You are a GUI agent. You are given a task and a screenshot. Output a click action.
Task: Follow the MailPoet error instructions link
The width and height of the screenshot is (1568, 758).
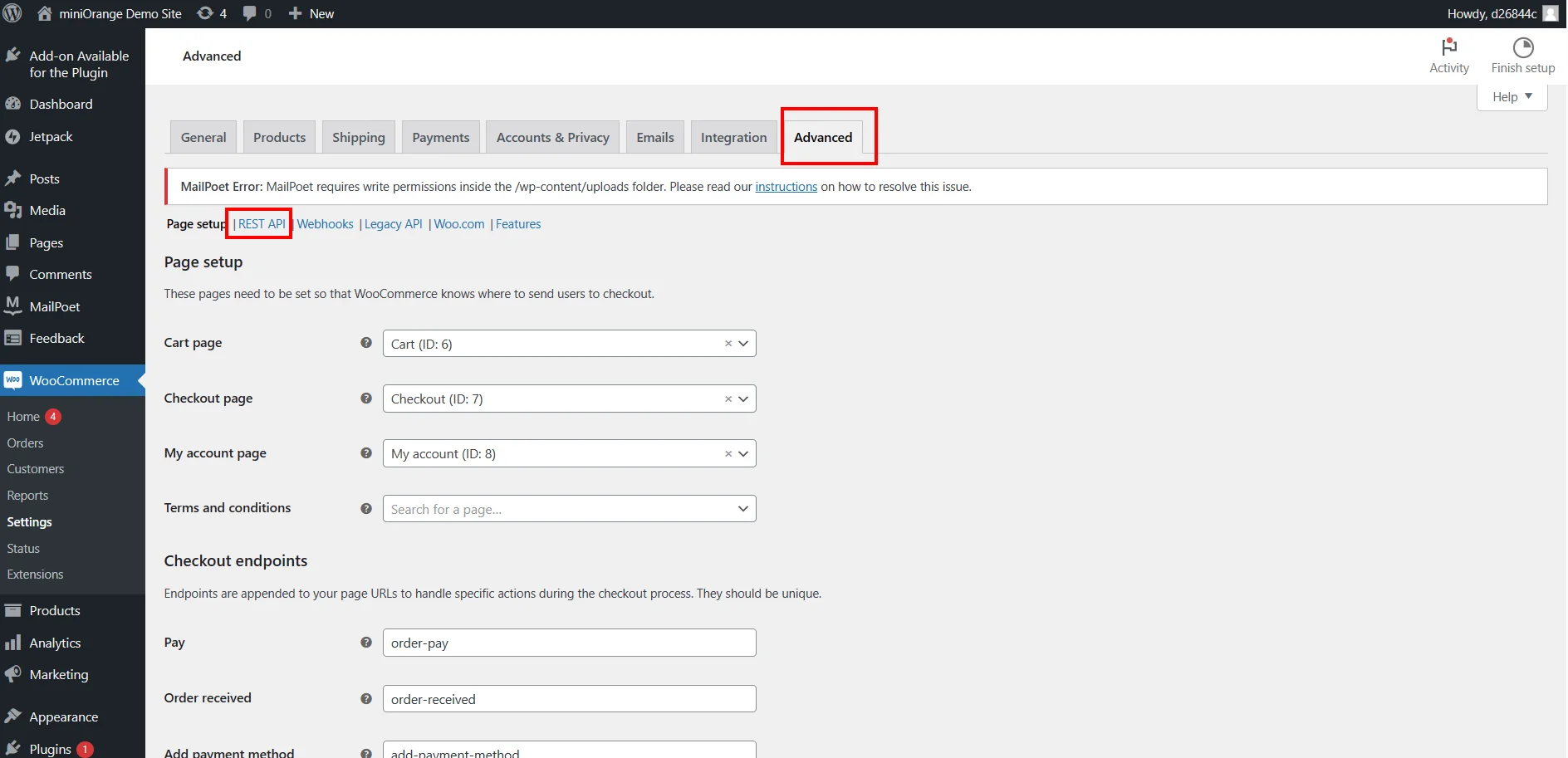click(786, 186)
